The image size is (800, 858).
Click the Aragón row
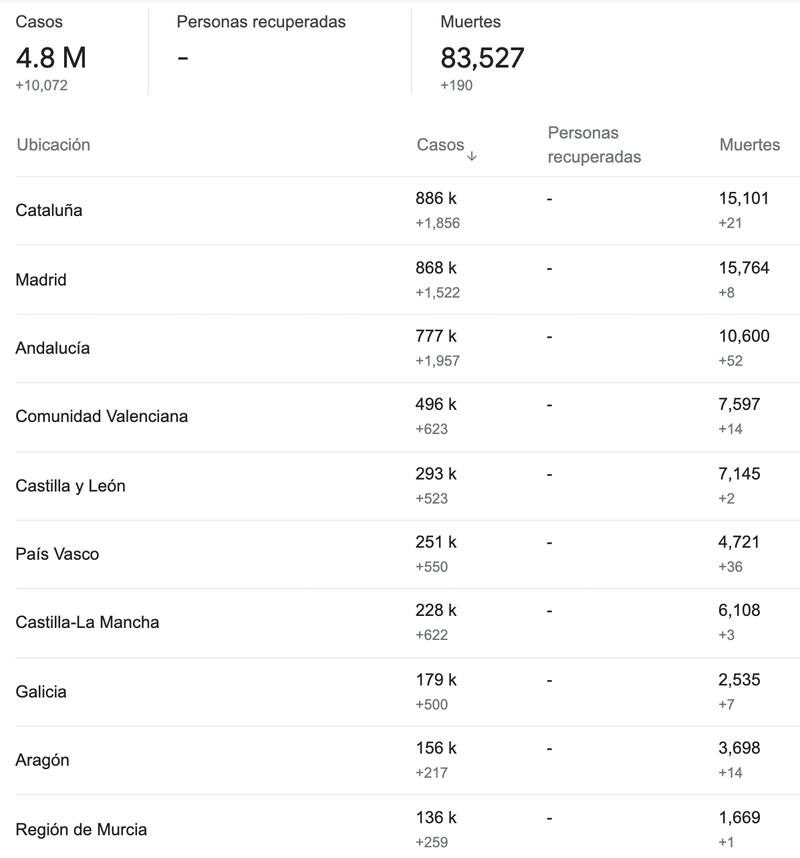(x=43, y=760)
